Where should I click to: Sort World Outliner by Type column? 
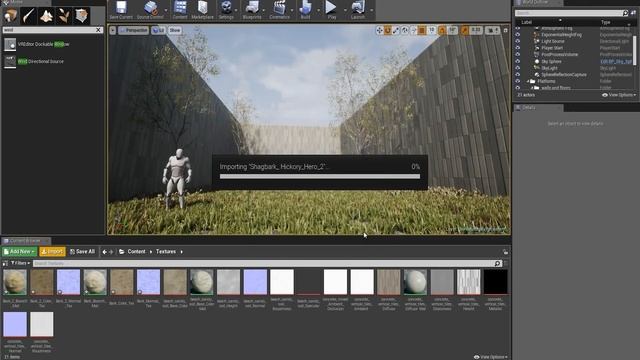(x=605, y=22)
